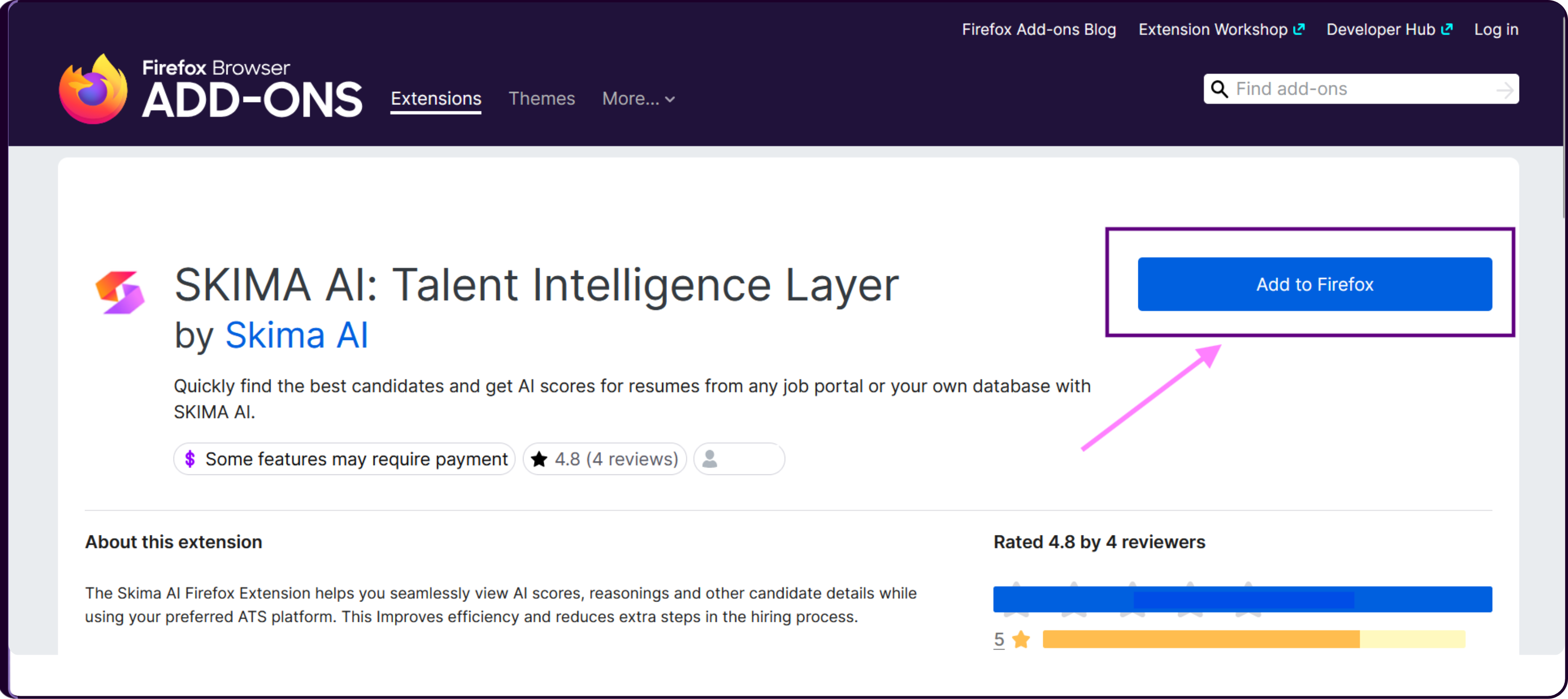Click the Add to Firefox button
The width and height of the screenshot is (1568, 699).
(x=1315, y=284)
